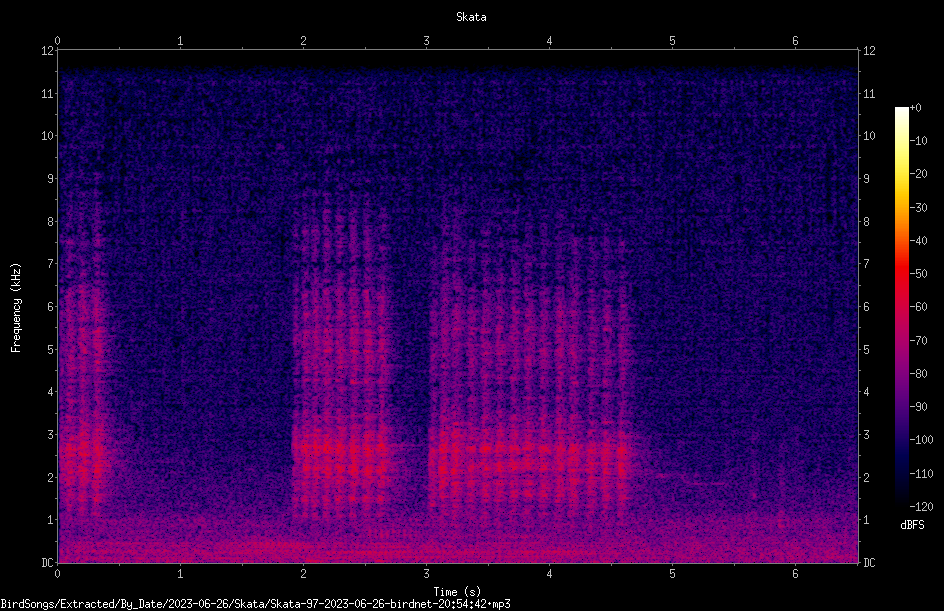Click the "-50" color scale value
Screen dimensions: 944x611
[918, 274]
